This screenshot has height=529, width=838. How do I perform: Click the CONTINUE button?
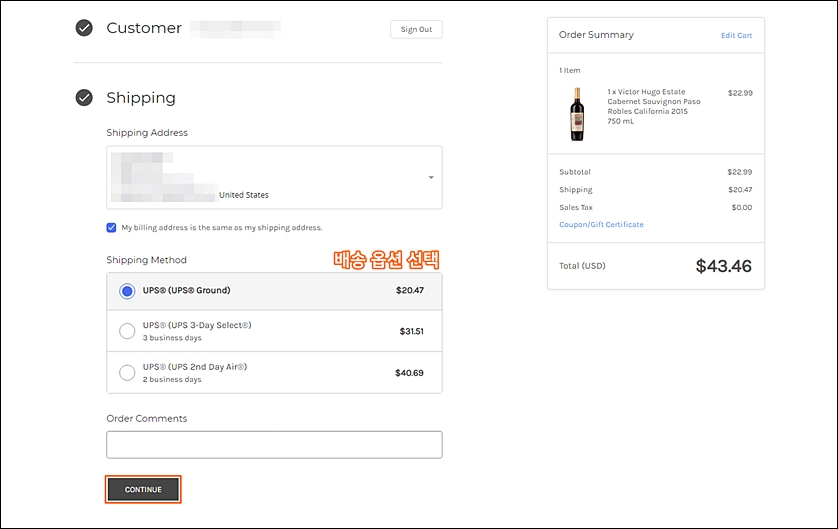click(x=143, y=489)
